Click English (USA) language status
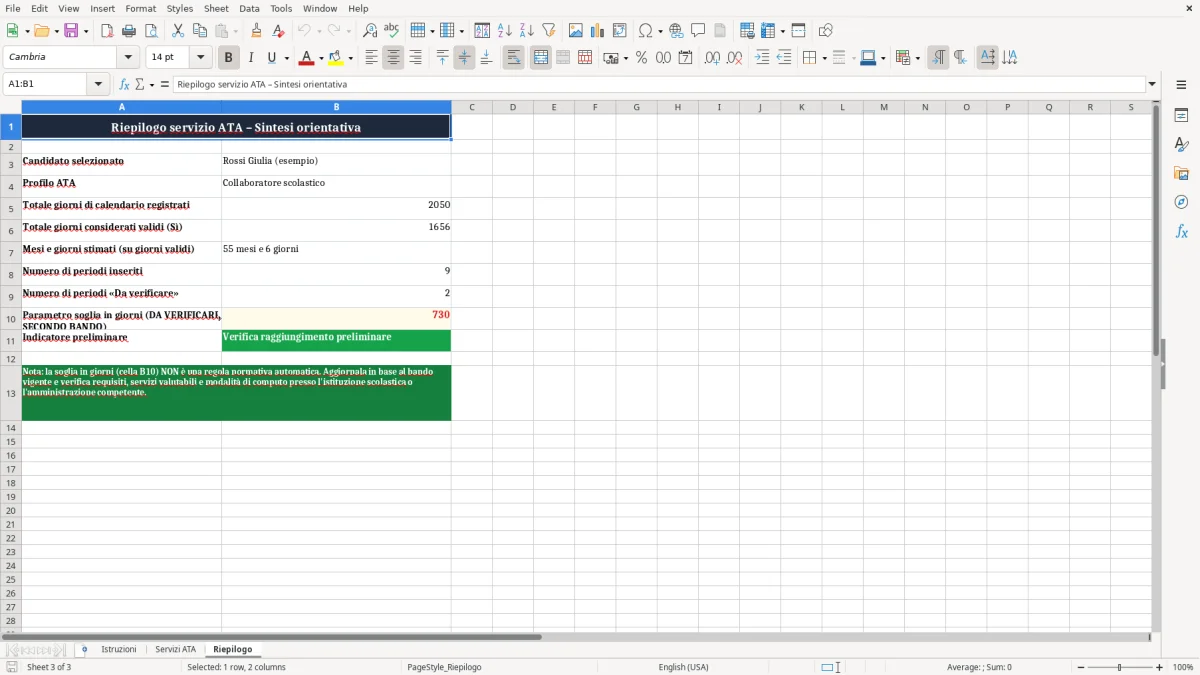Image resolution: width=1200 pixels, height=675 pixels. 683,667
